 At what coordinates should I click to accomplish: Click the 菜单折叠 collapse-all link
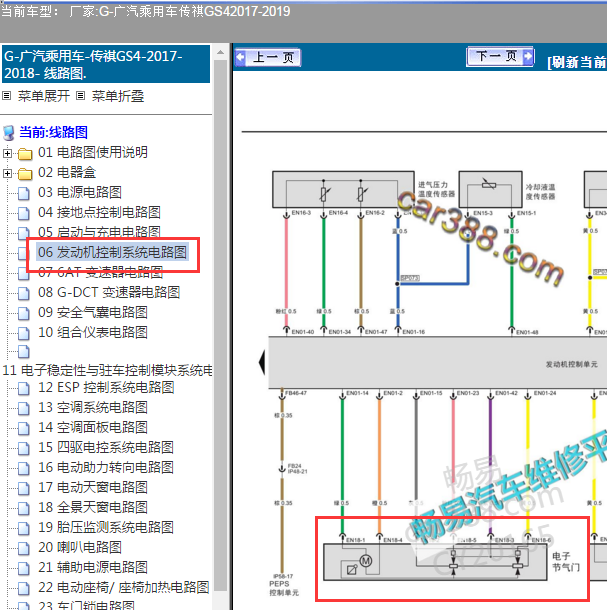pyautogui.click(x=118, y=96)
